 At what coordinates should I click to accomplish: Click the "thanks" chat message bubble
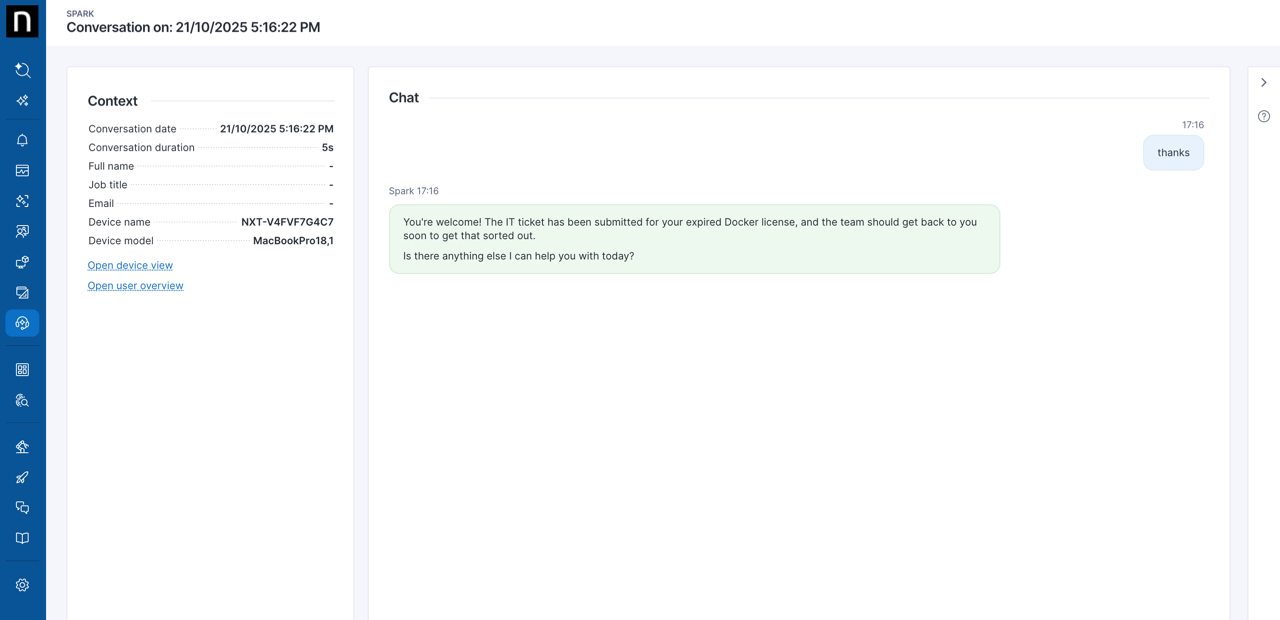(x=1173, y=153)
